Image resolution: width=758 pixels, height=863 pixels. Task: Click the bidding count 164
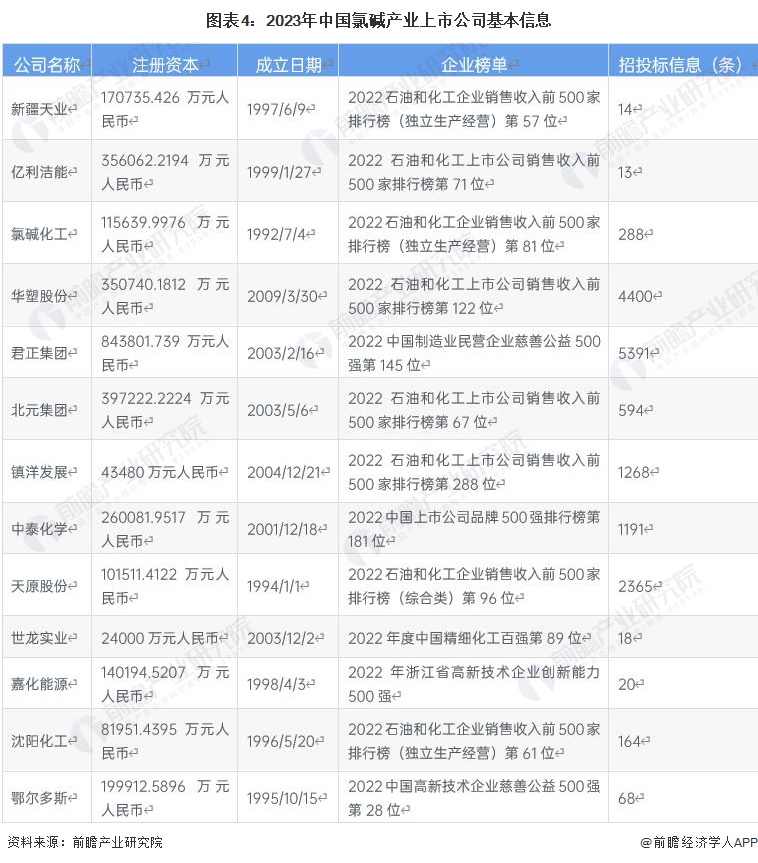click(x=630, y=741)
